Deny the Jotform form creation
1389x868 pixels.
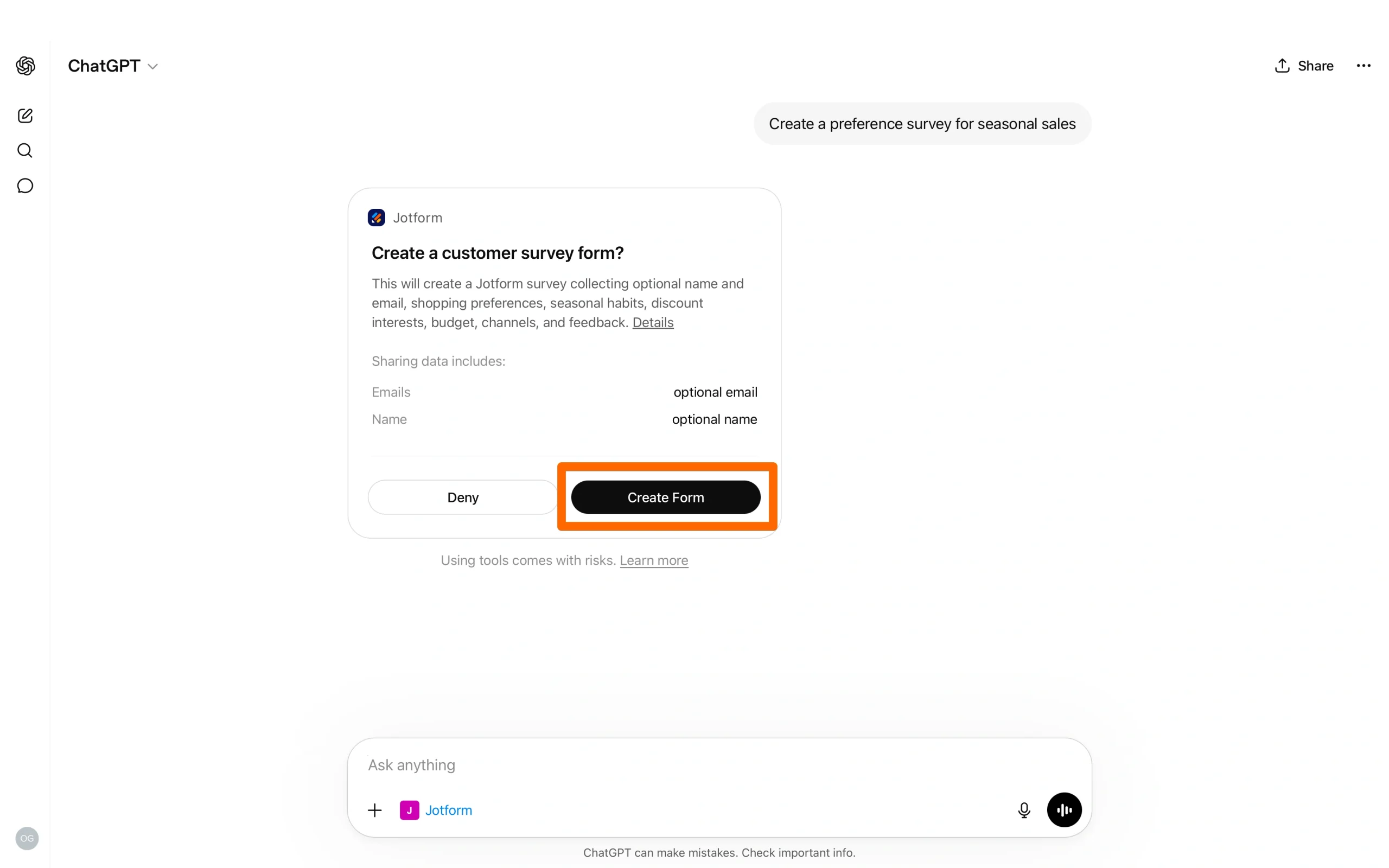[462, 497]
